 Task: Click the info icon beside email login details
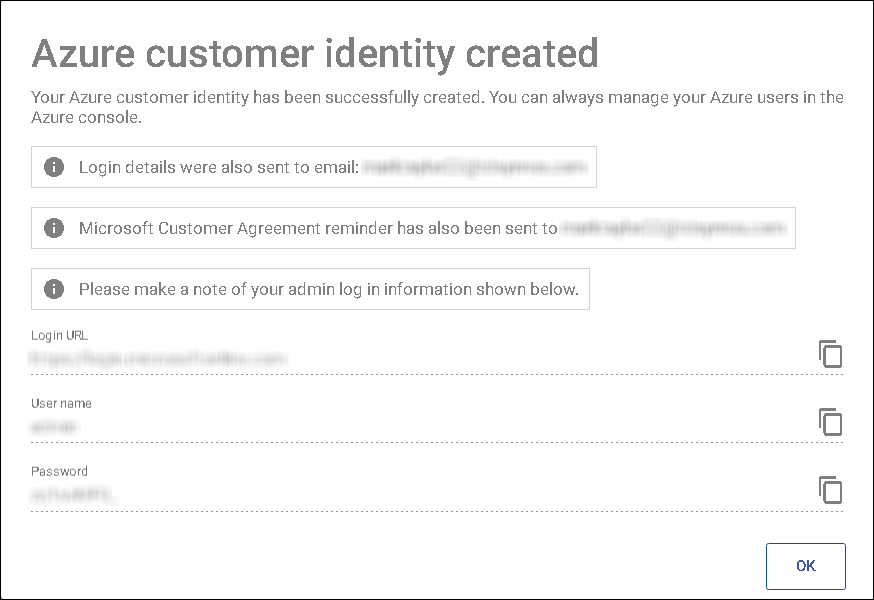pyautogui.click(x=54, y=167)
